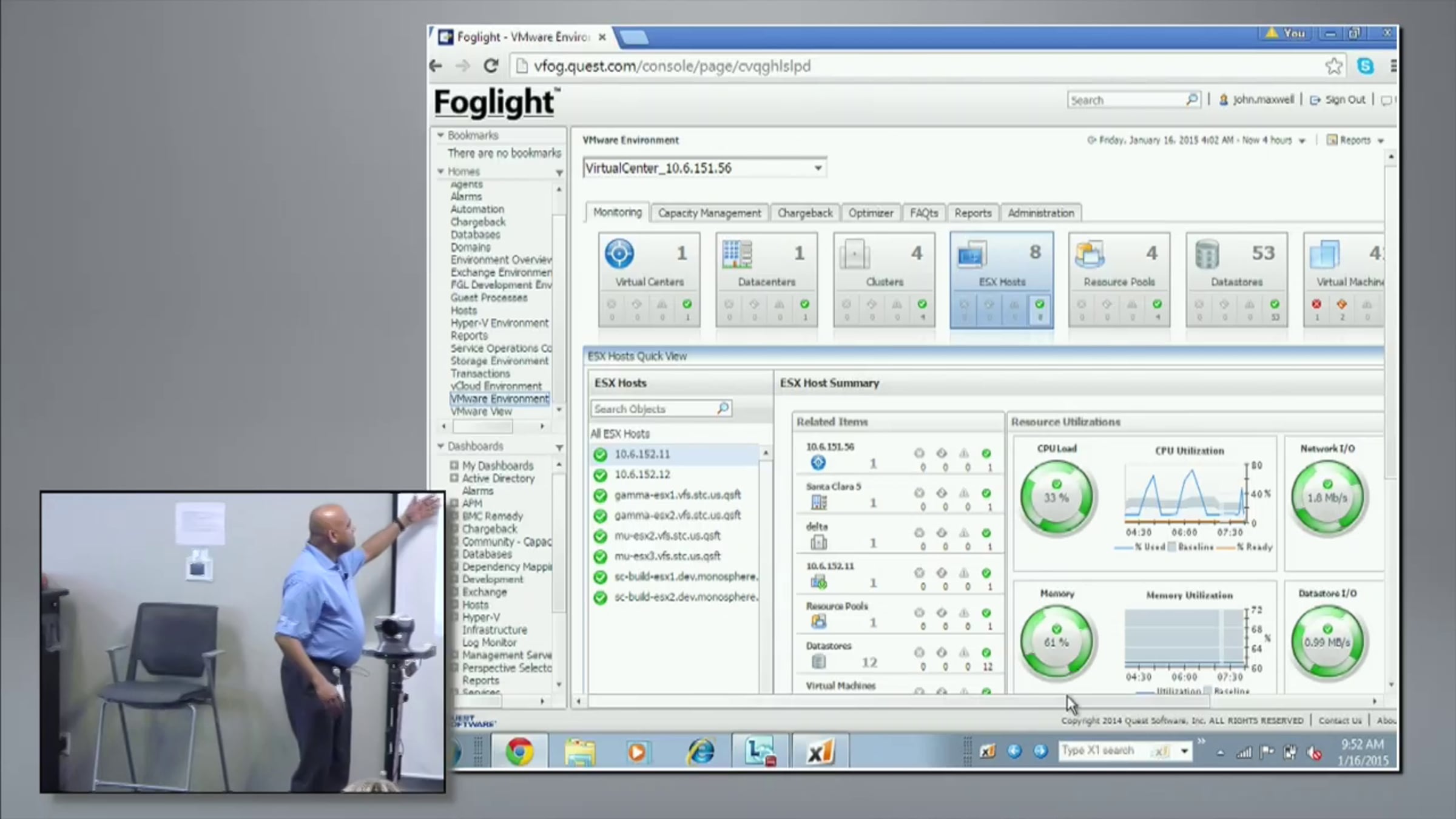This screenshot has height=819, width=1456.
Task: Collapse the Bookmarks section
Action: (440, 135)
